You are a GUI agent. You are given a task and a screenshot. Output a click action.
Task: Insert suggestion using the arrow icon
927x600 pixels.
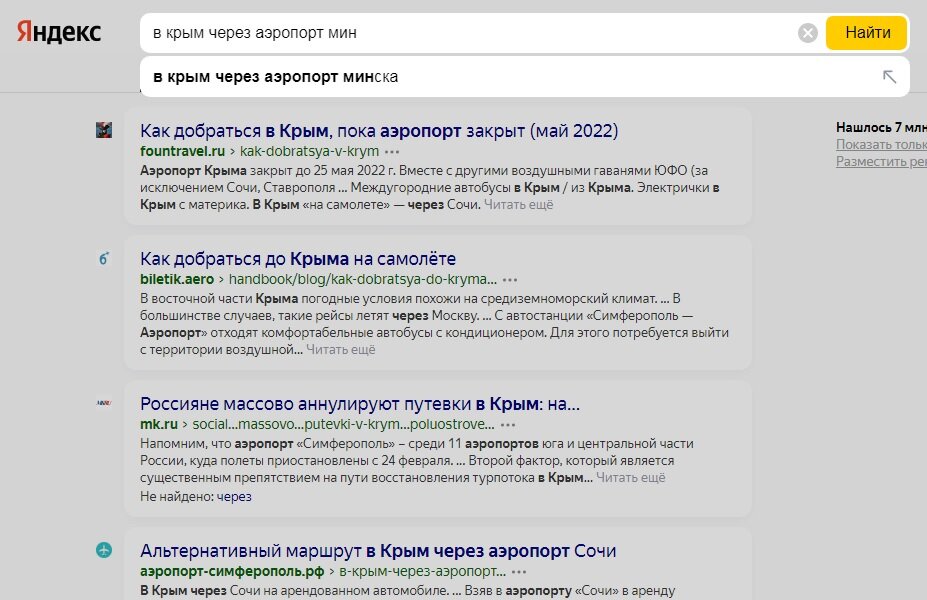889,76
